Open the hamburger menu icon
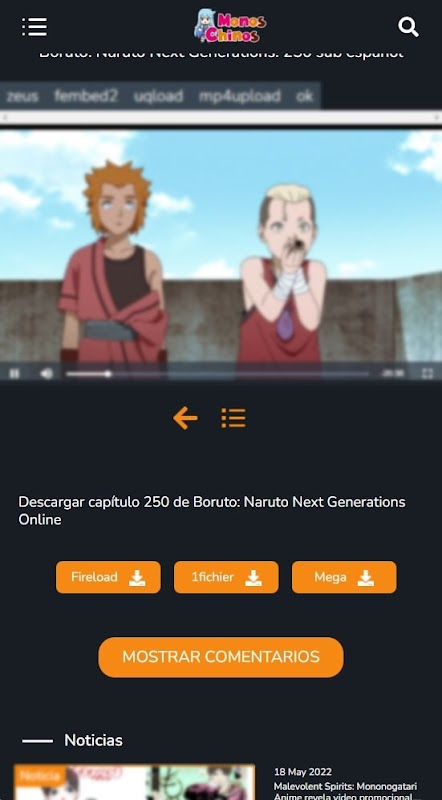This screenshot has width=442, height=800. [x=34, y=27]
